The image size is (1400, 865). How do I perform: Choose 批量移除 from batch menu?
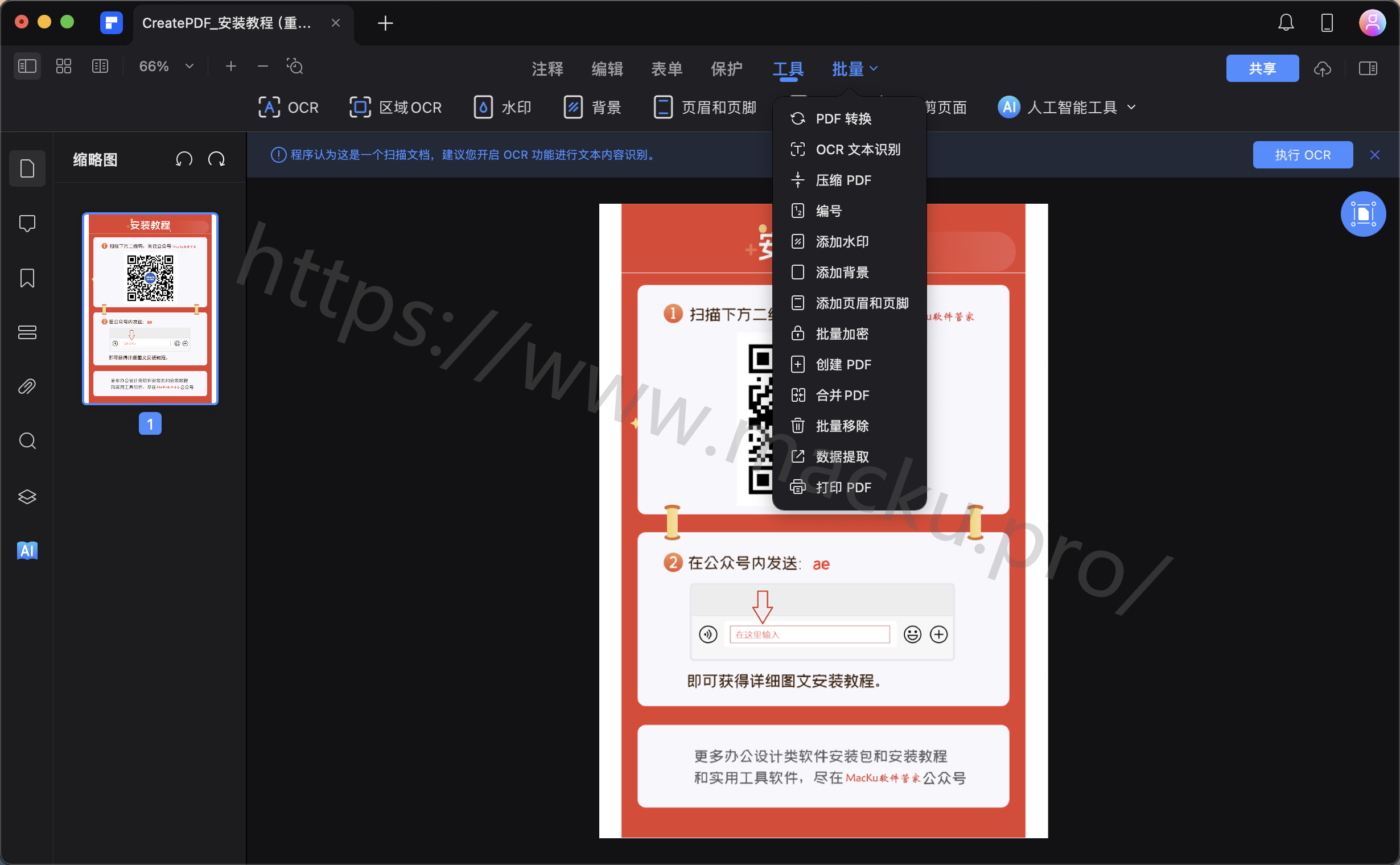pyautogui.click(x=849, y=426)
